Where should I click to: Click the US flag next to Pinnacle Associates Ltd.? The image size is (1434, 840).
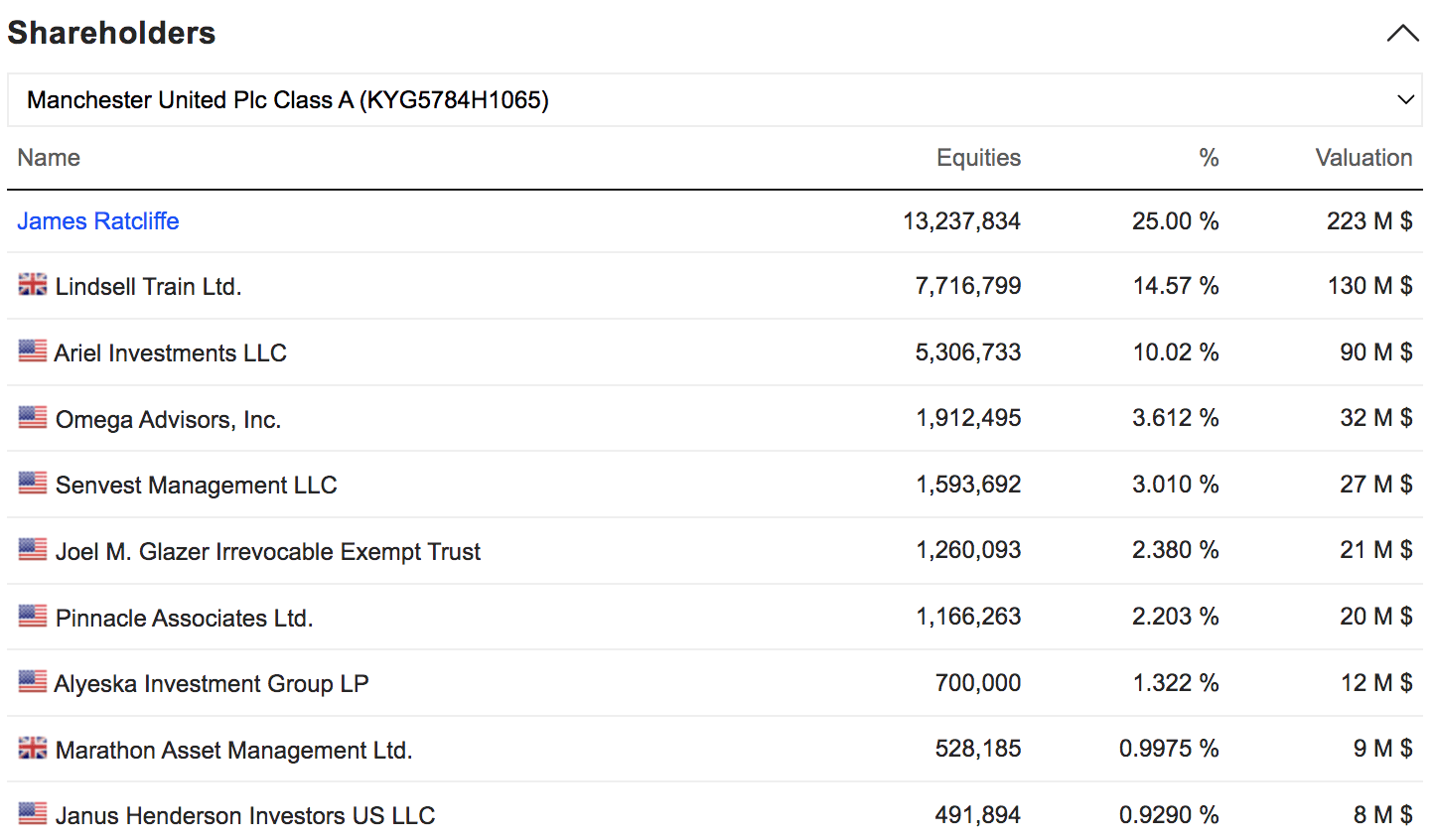tap(33, 617)
